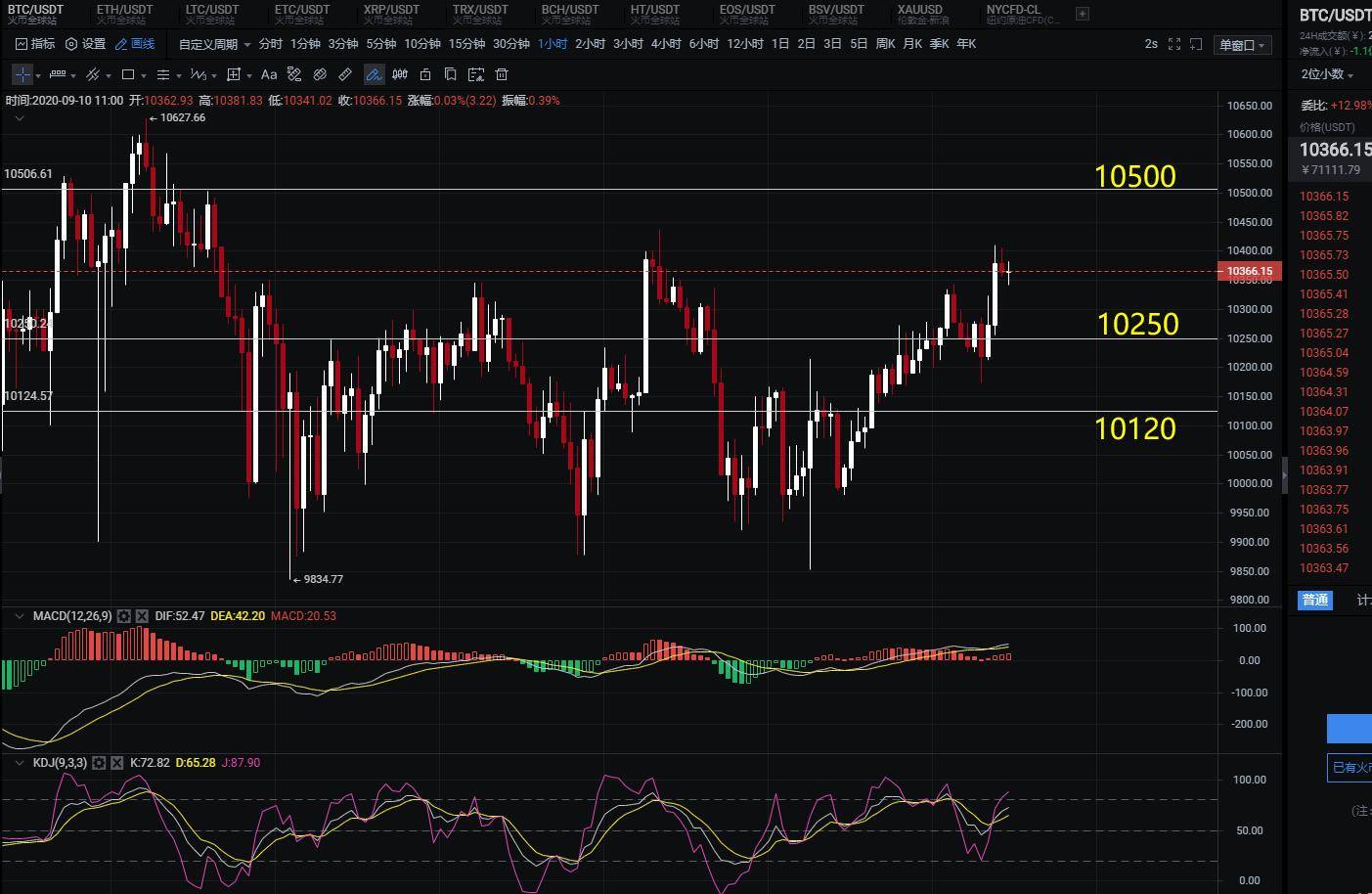Select the crosshair cursor tool
Image resolution: width=1372 pixels, height=894 pixels.
22,74
